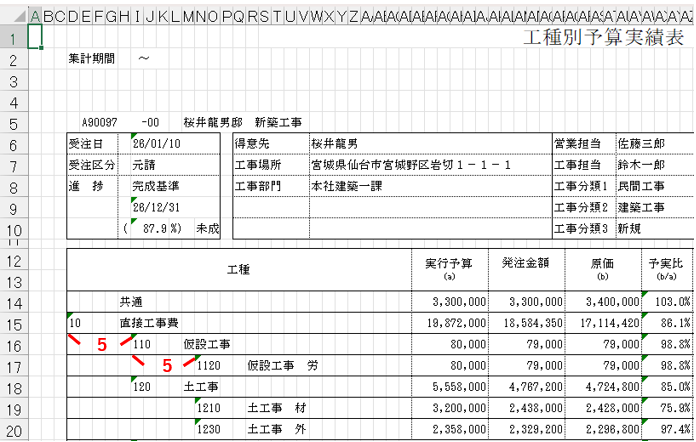Click project name 桜井龍男邸 新築工事
The height and width of the screenshot is (442, 696).
[243, 122]
